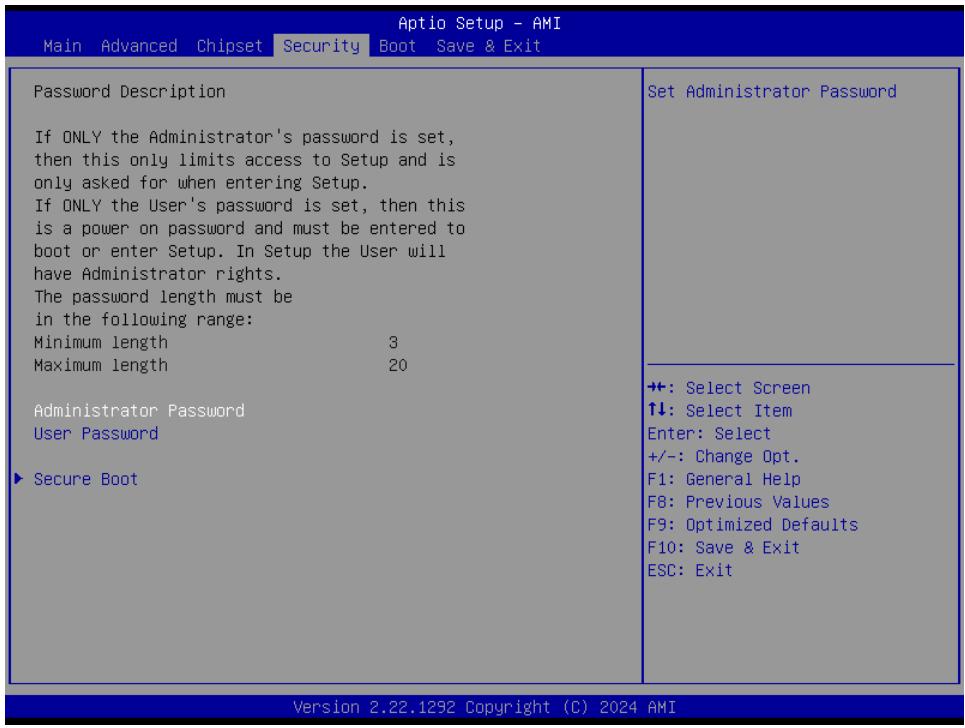
Task: Click the triangle arrow beside Secure Boot
Action: click(x=18, y=479)
